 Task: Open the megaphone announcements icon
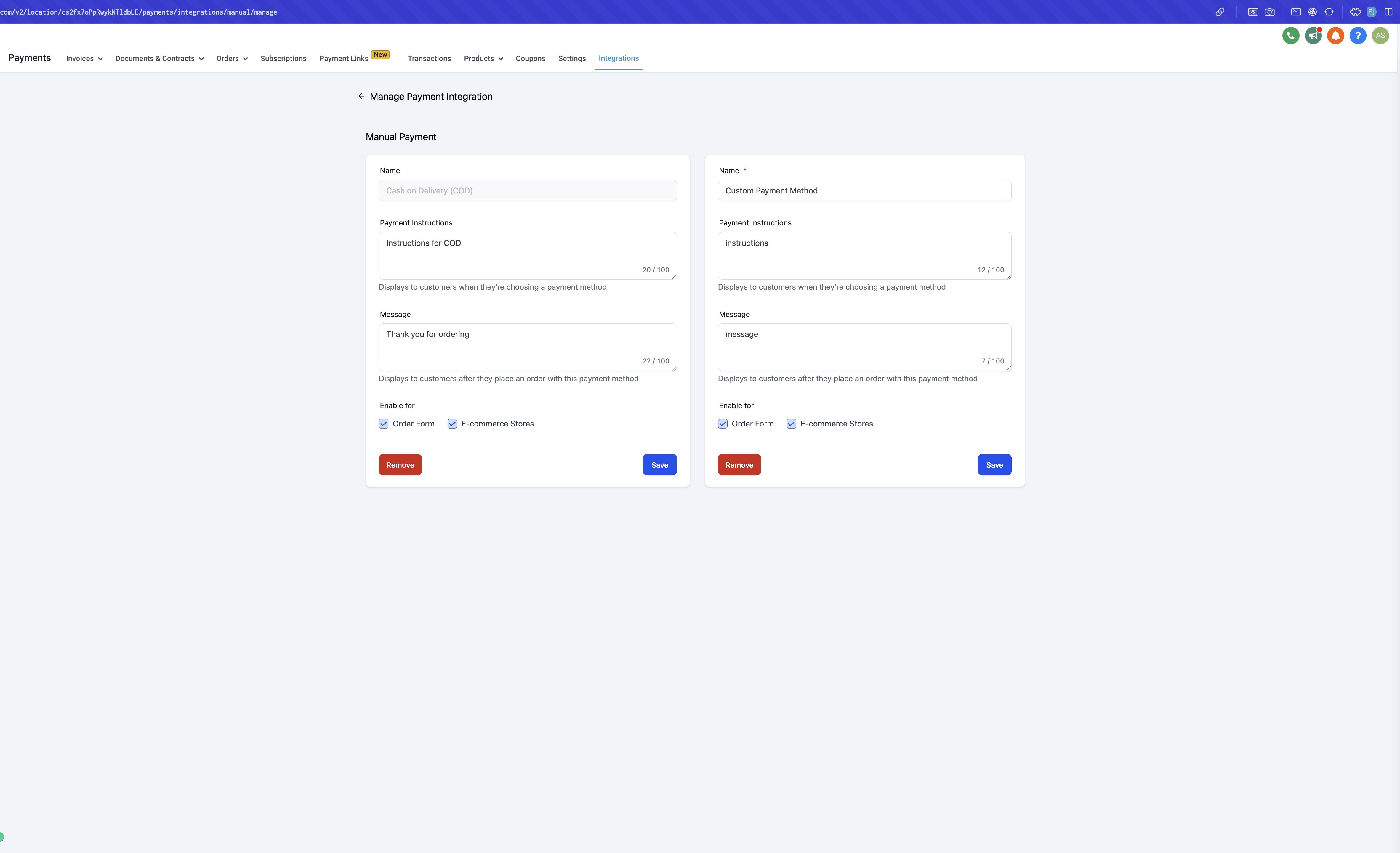pyautogui.click(x=1313, y=36)
